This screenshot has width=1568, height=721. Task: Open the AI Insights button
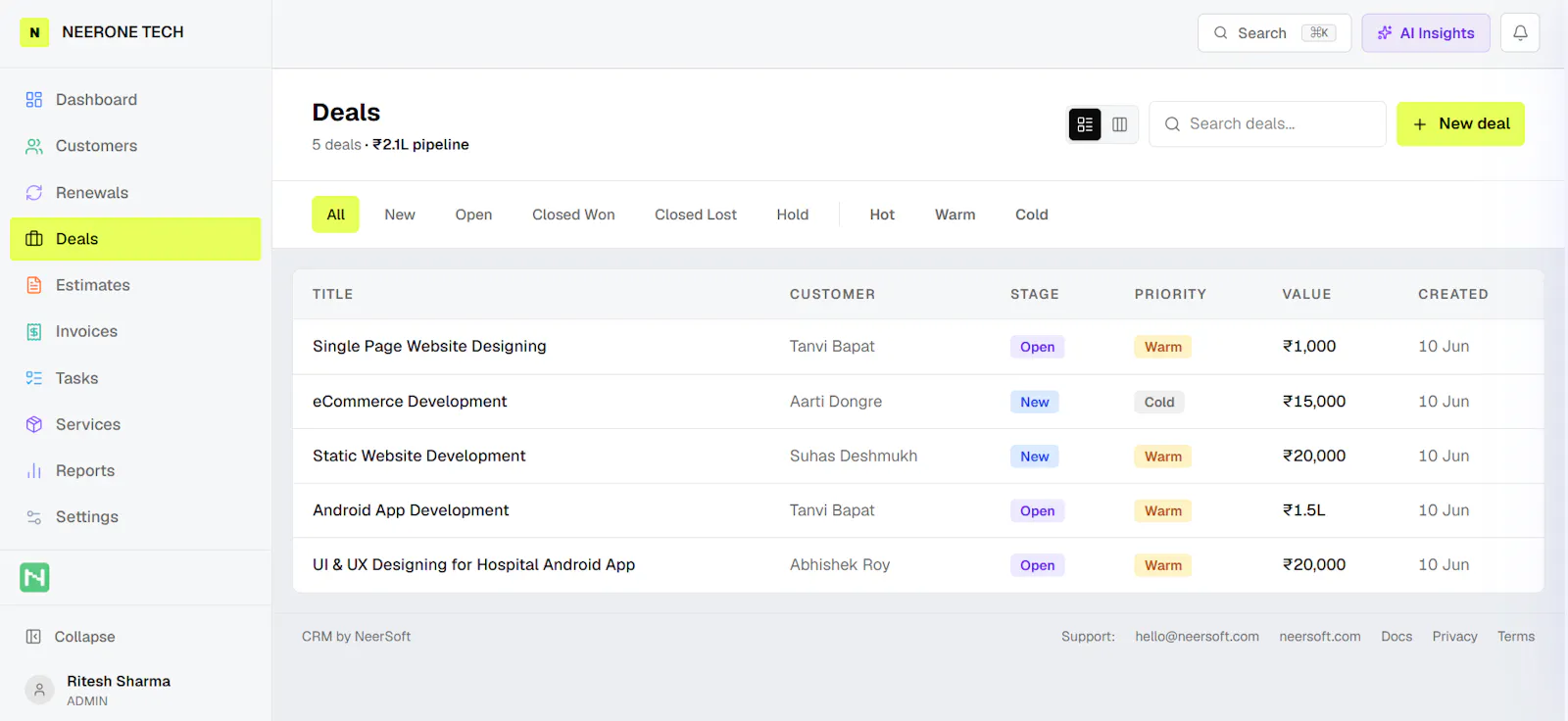click(x=1426, y=33)
